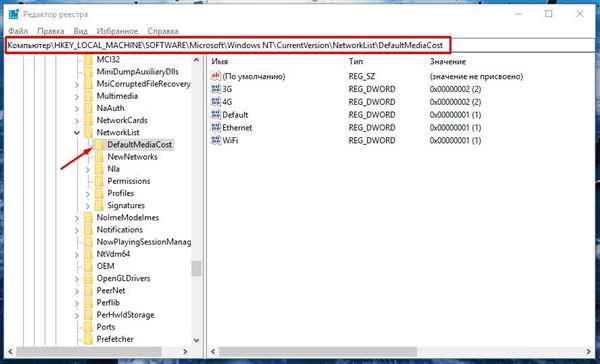Select the 4G DWORD value icon
The width and height of the screenshot is (600, 364).
(x=216, y=102)
